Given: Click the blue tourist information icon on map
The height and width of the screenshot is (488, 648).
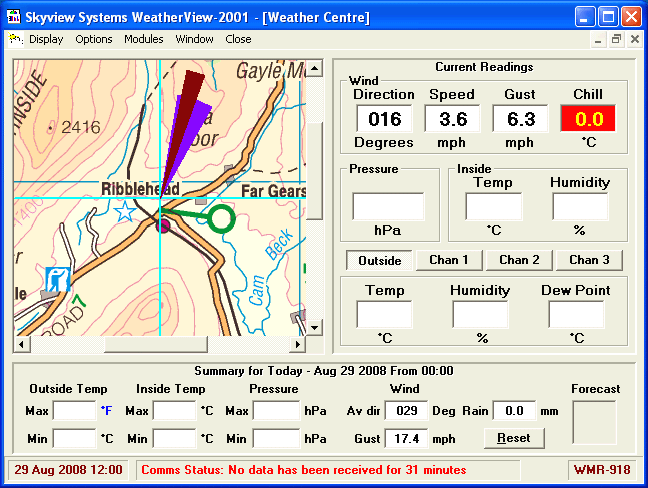Looking at the screenshot, I should (57, 279).
